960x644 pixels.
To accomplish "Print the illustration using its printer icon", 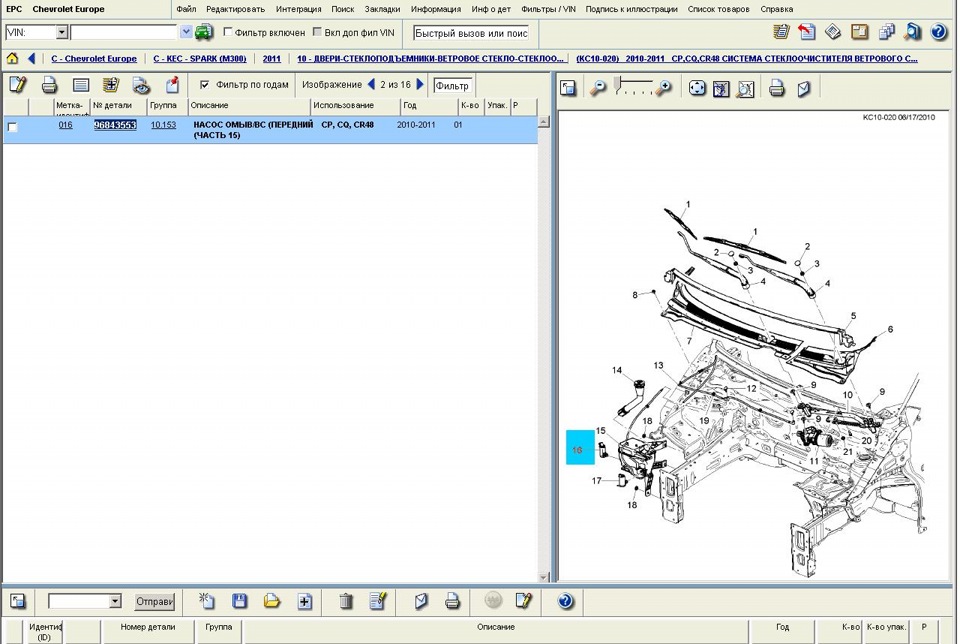I will 776,89.
